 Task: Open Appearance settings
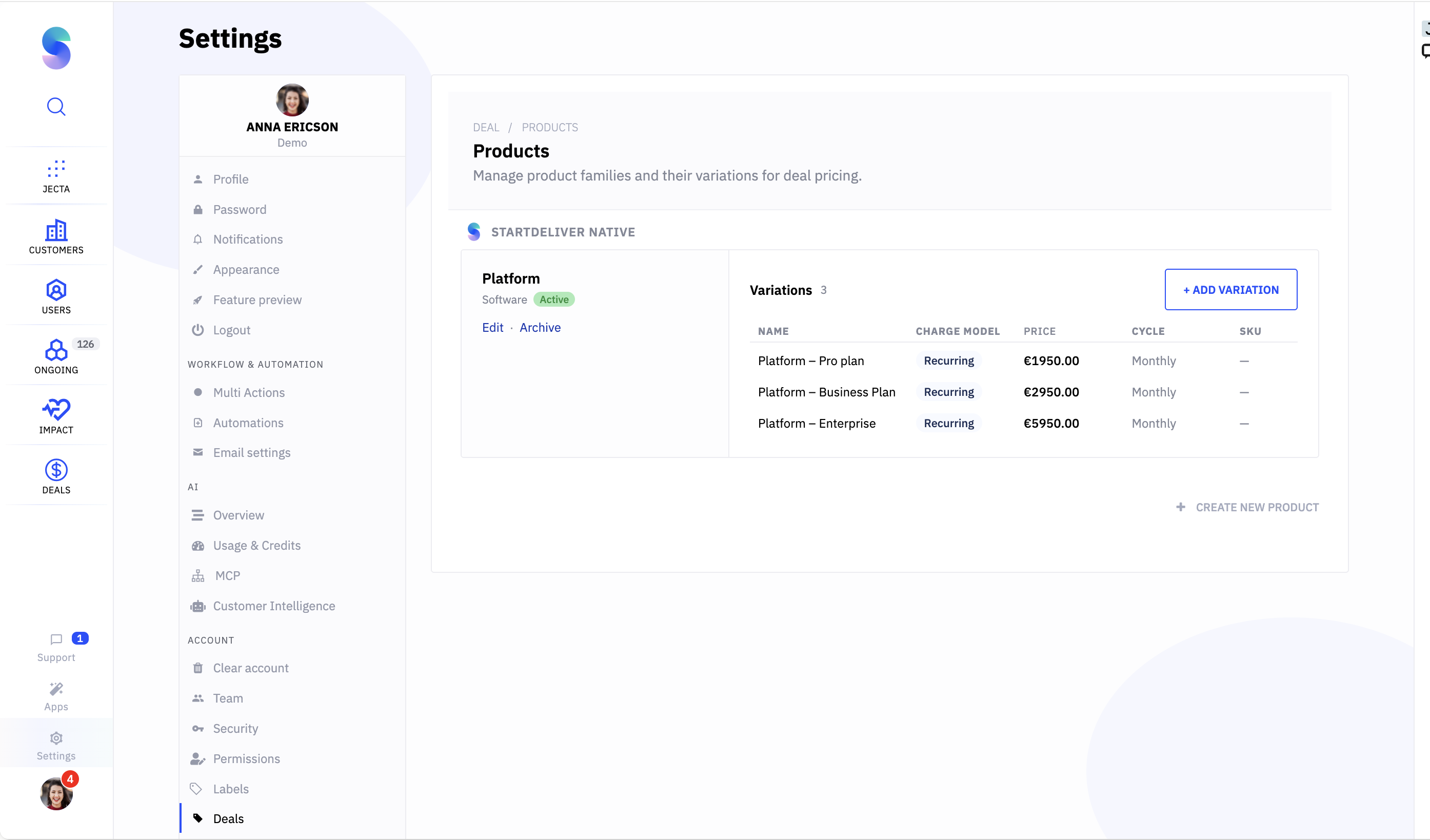click(246, 269)
